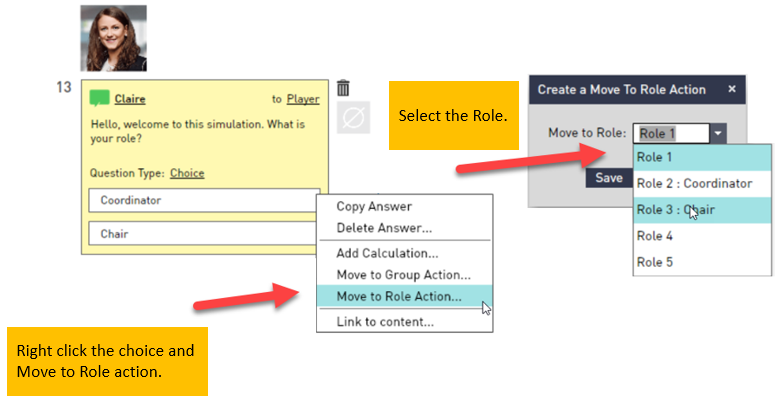Click the trash can delete icon
This screenshot has width=779, height=400.
click(x=343, y=87)
